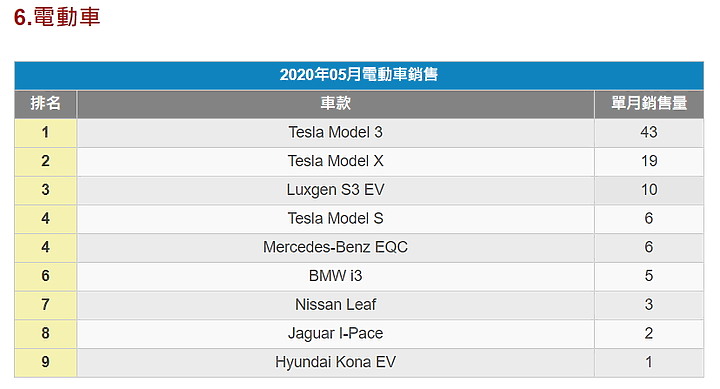Click the Nissan Leaf entry
Screen dimensions: 720x389
pyautogui.click(x=336, y=304)
